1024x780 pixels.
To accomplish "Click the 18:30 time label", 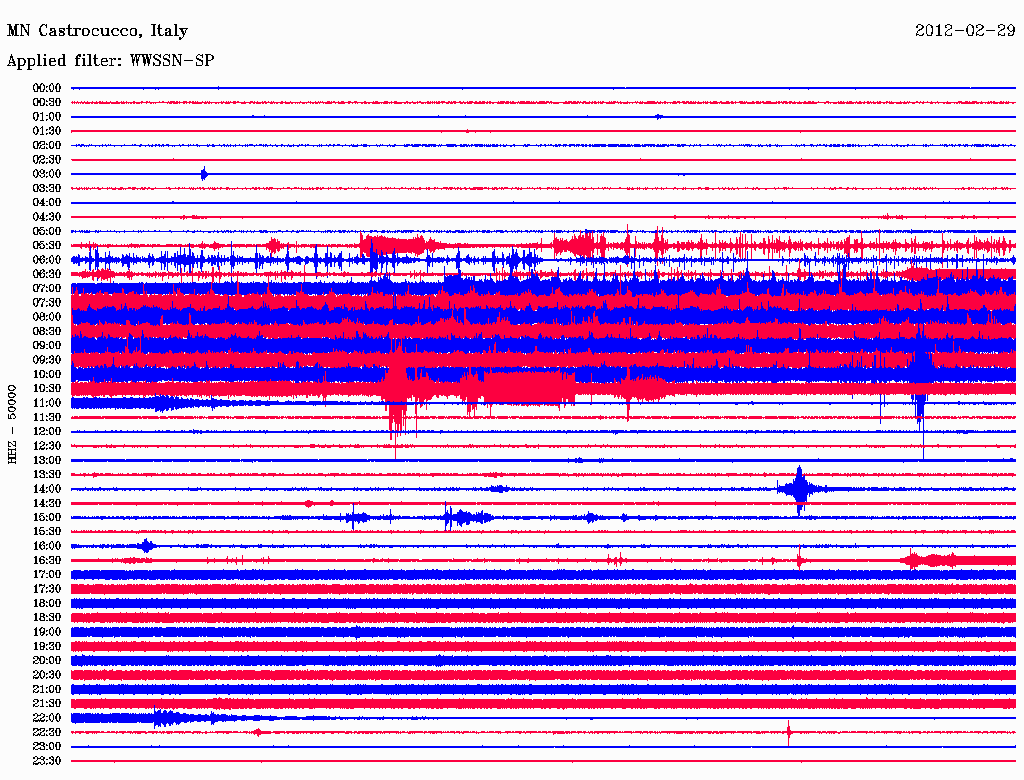I will coord(47,617).
